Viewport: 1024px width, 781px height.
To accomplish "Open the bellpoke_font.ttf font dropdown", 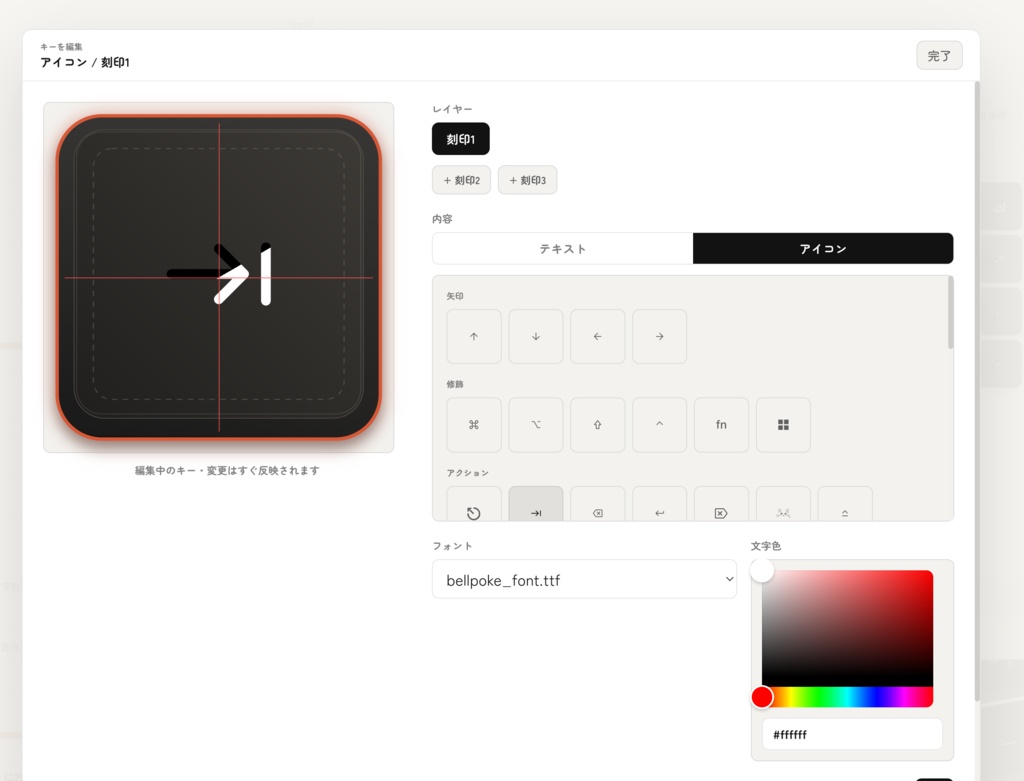I will click(584, 579).
